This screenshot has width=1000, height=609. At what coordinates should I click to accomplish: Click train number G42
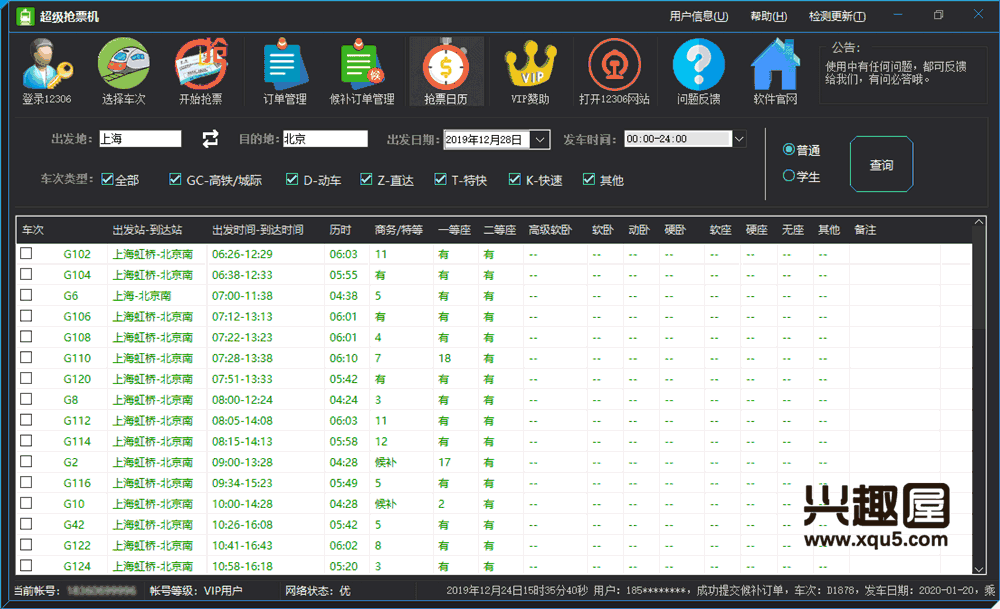coord(74,525)
